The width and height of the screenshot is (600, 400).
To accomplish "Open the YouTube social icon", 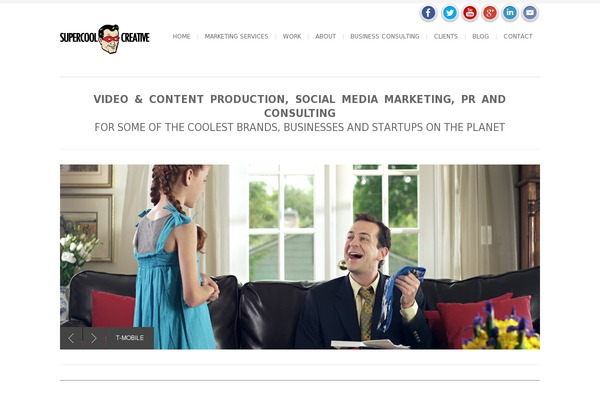I will [470, 13].
